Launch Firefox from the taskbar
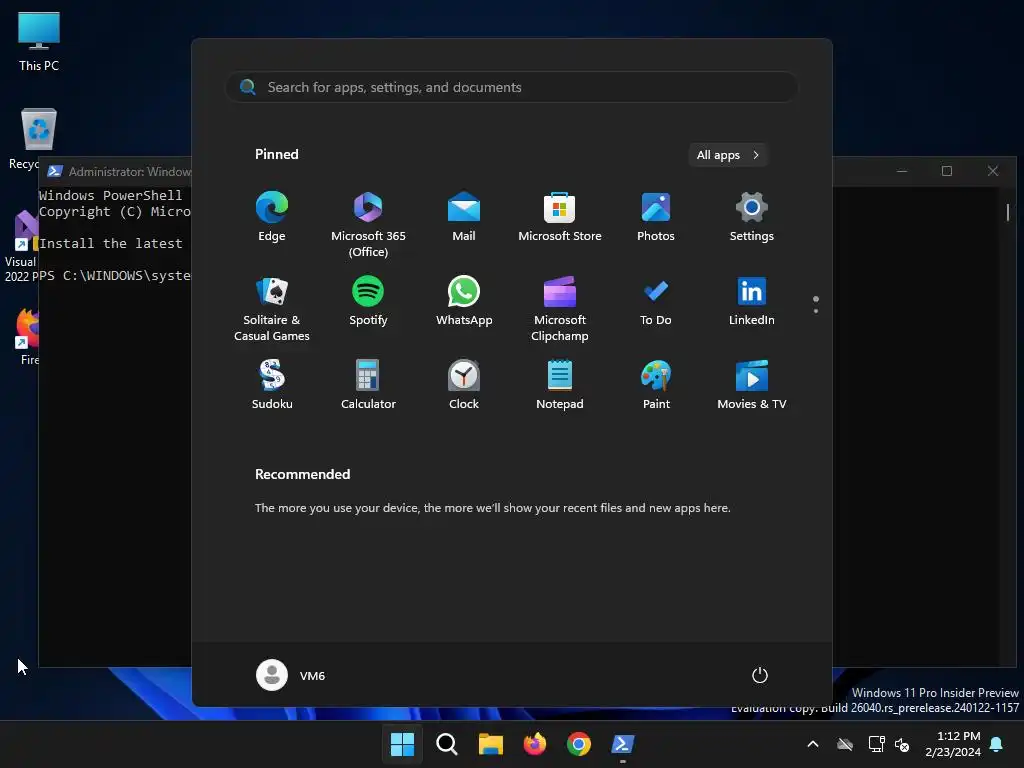This screenshot has height=768, width=1024. [535, 744]
